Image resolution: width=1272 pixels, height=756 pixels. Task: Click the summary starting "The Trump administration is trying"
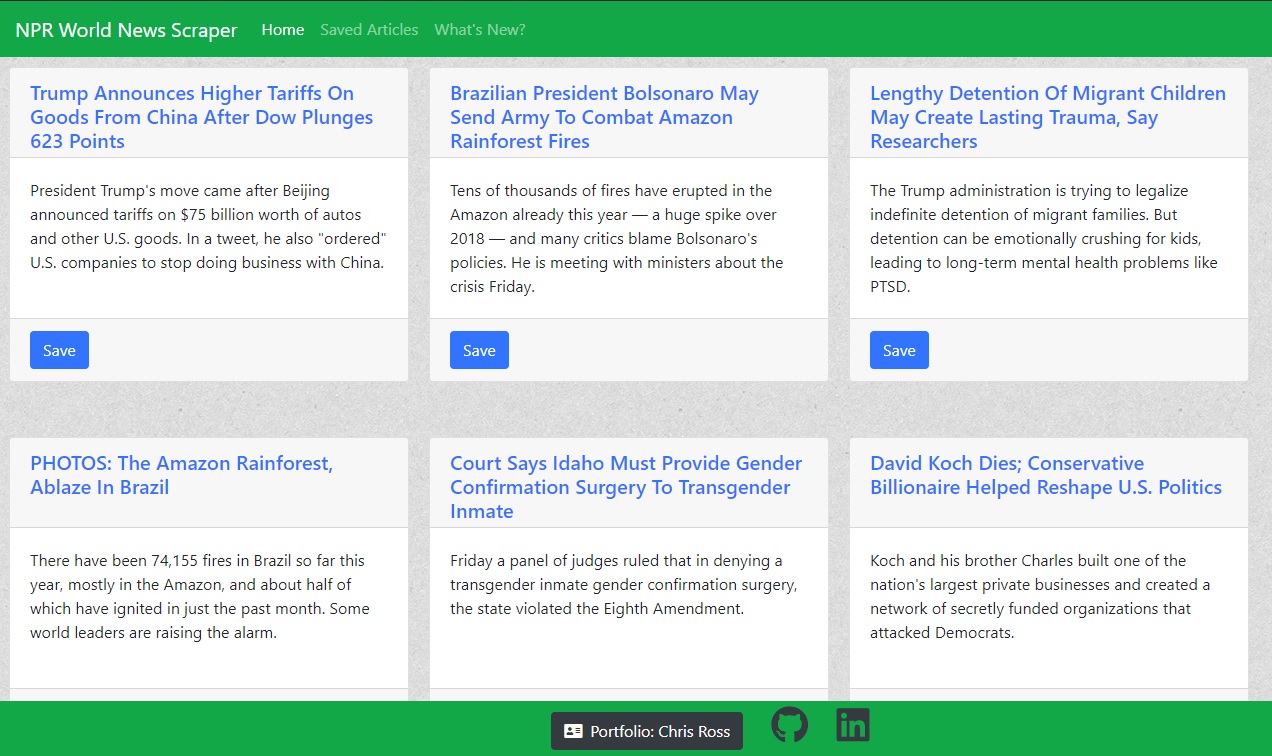point(1044,239)
